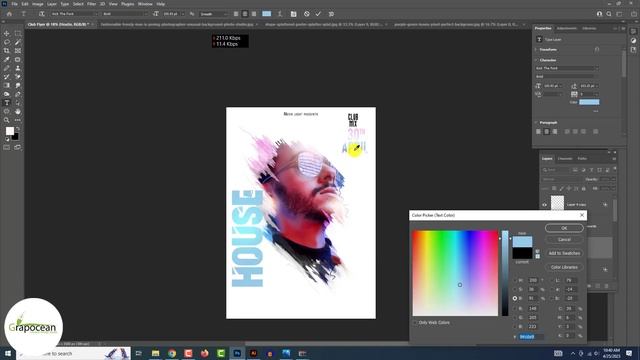Click the hue slider strip in Color Picker
The width and height of the screenshot is (640, 360).
click(x=505, y=273)
